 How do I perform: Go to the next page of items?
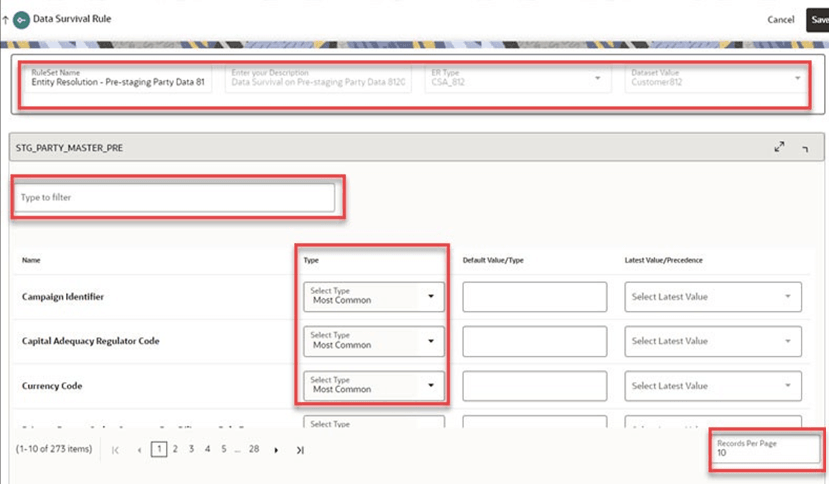pos(276,450)
